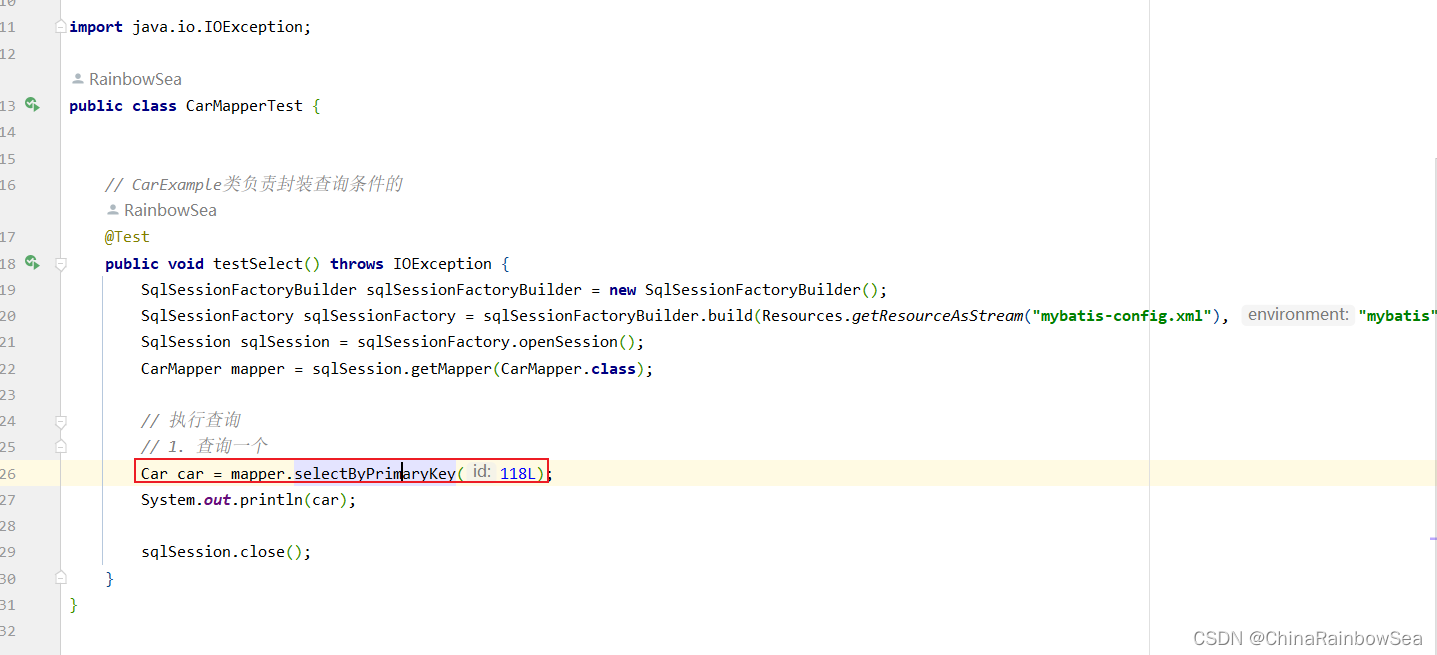Click the fold end marker on line 30
Viewport: 1437px width, 655px height.
61,578
